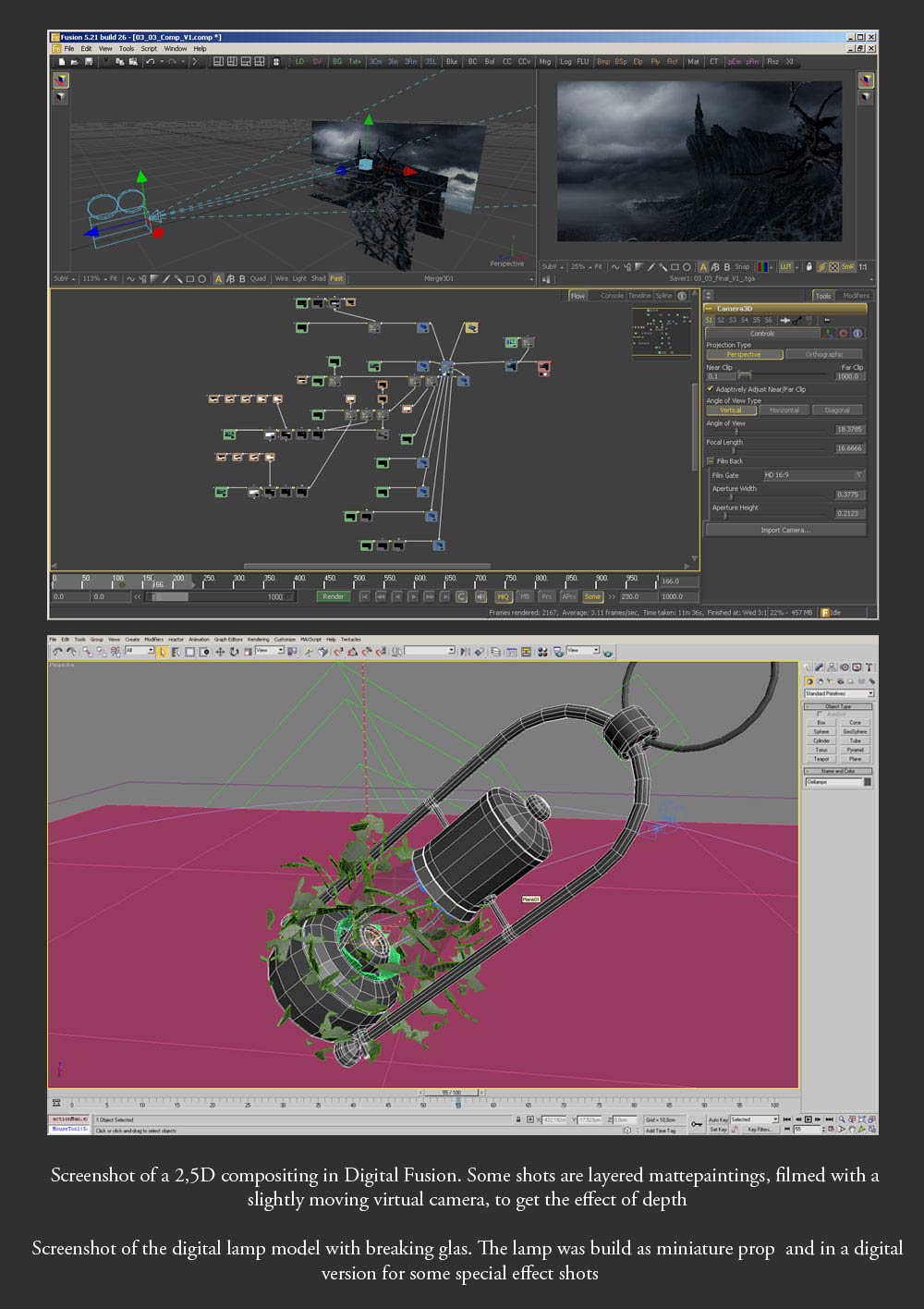The height and width of the screenshot is (1309, 924).
Task: Switch to the Spline tab
Action: click(663, 296)
